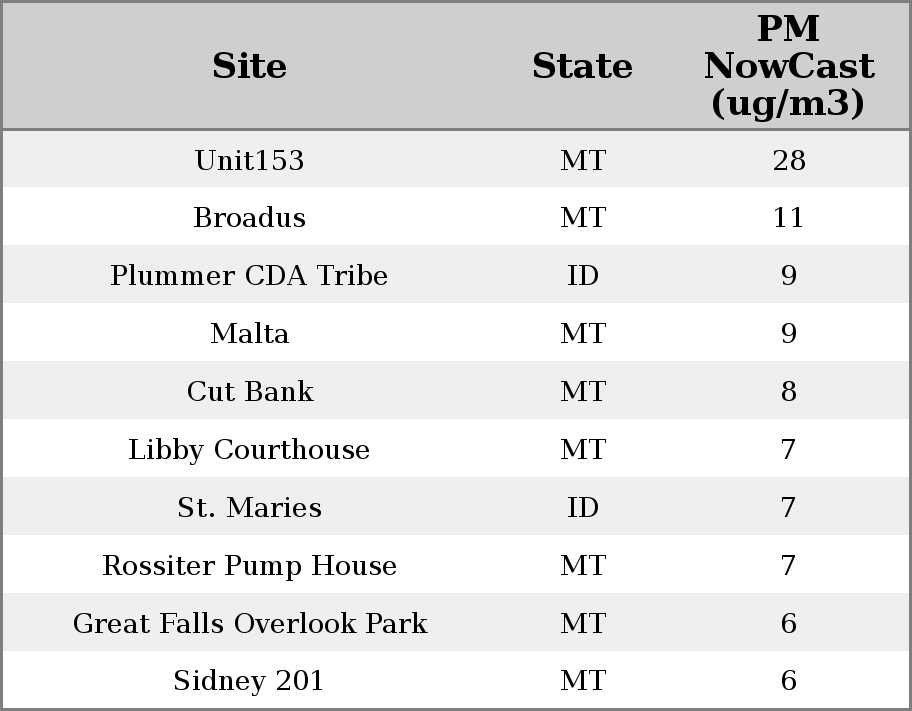912x711 pixels.
Task: Select the Sidney 201 site
Action: click(249, 681)
